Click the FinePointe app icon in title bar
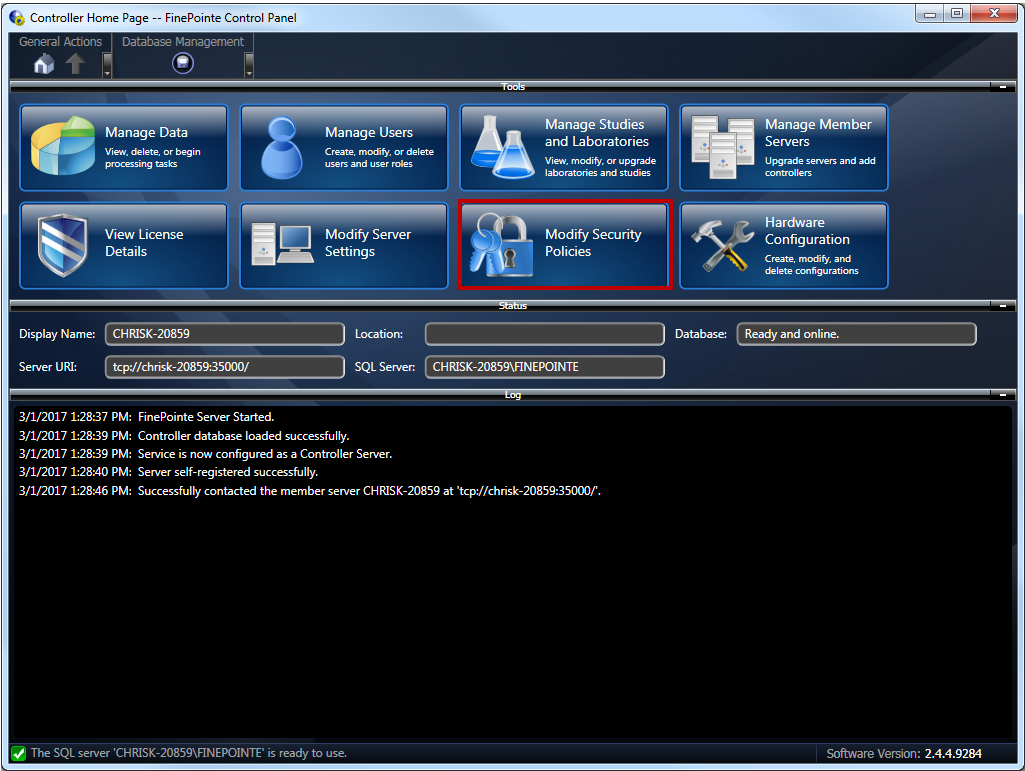1025x771 pixels. point(18,18)
